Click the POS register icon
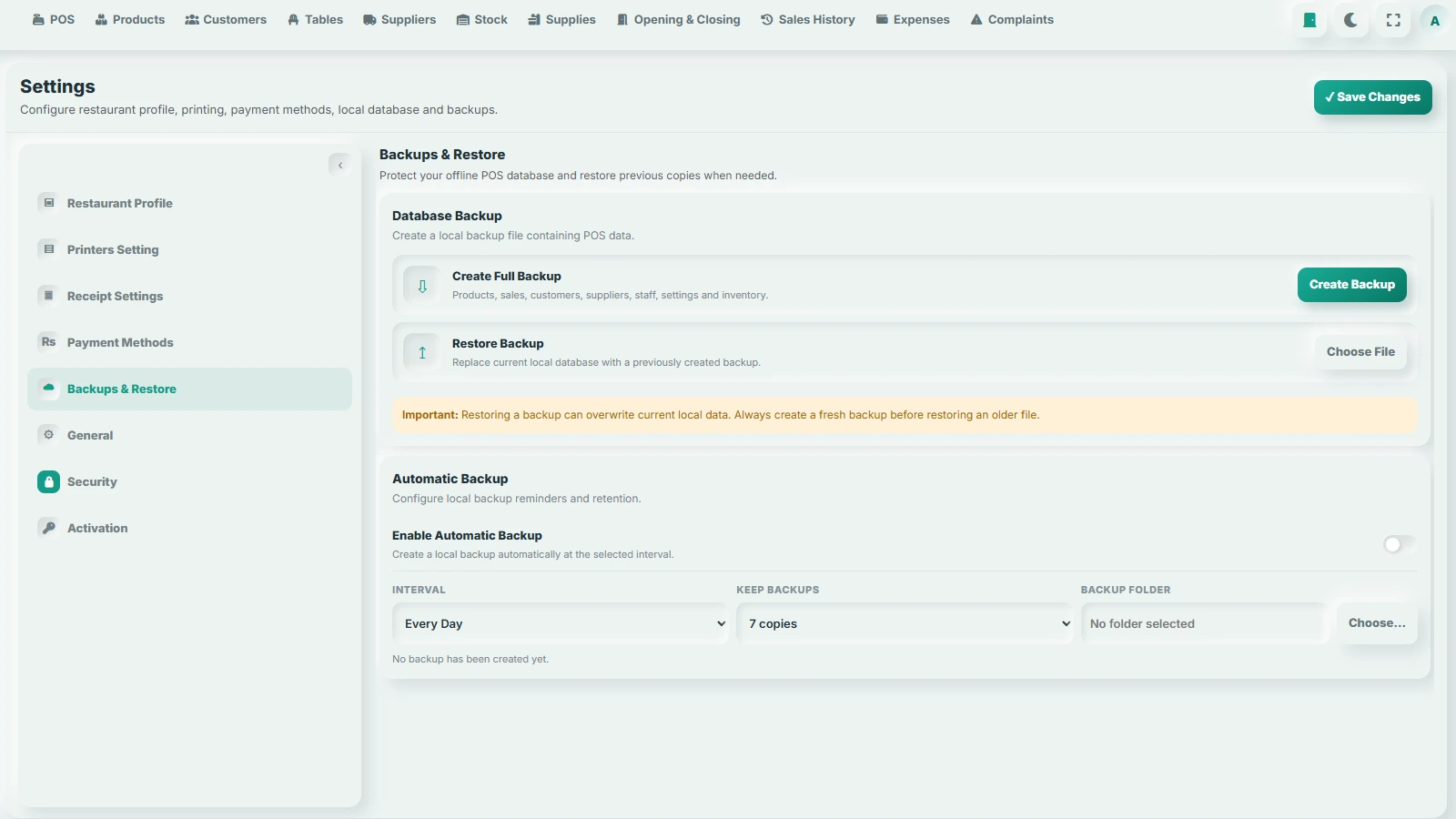 [x=38, y=19]
